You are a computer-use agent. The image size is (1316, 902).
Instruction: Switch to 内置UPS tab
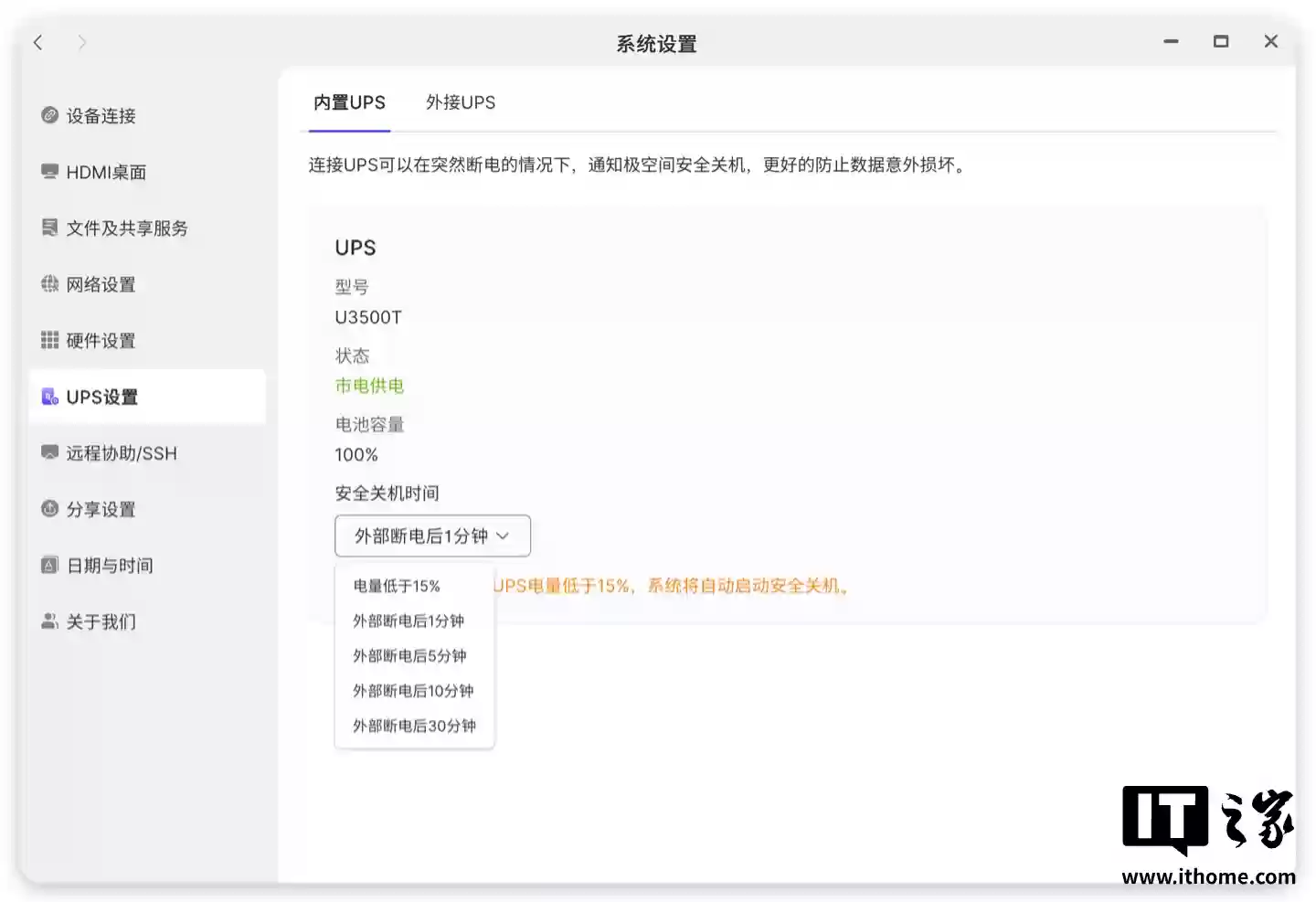(x=349, y=102)
